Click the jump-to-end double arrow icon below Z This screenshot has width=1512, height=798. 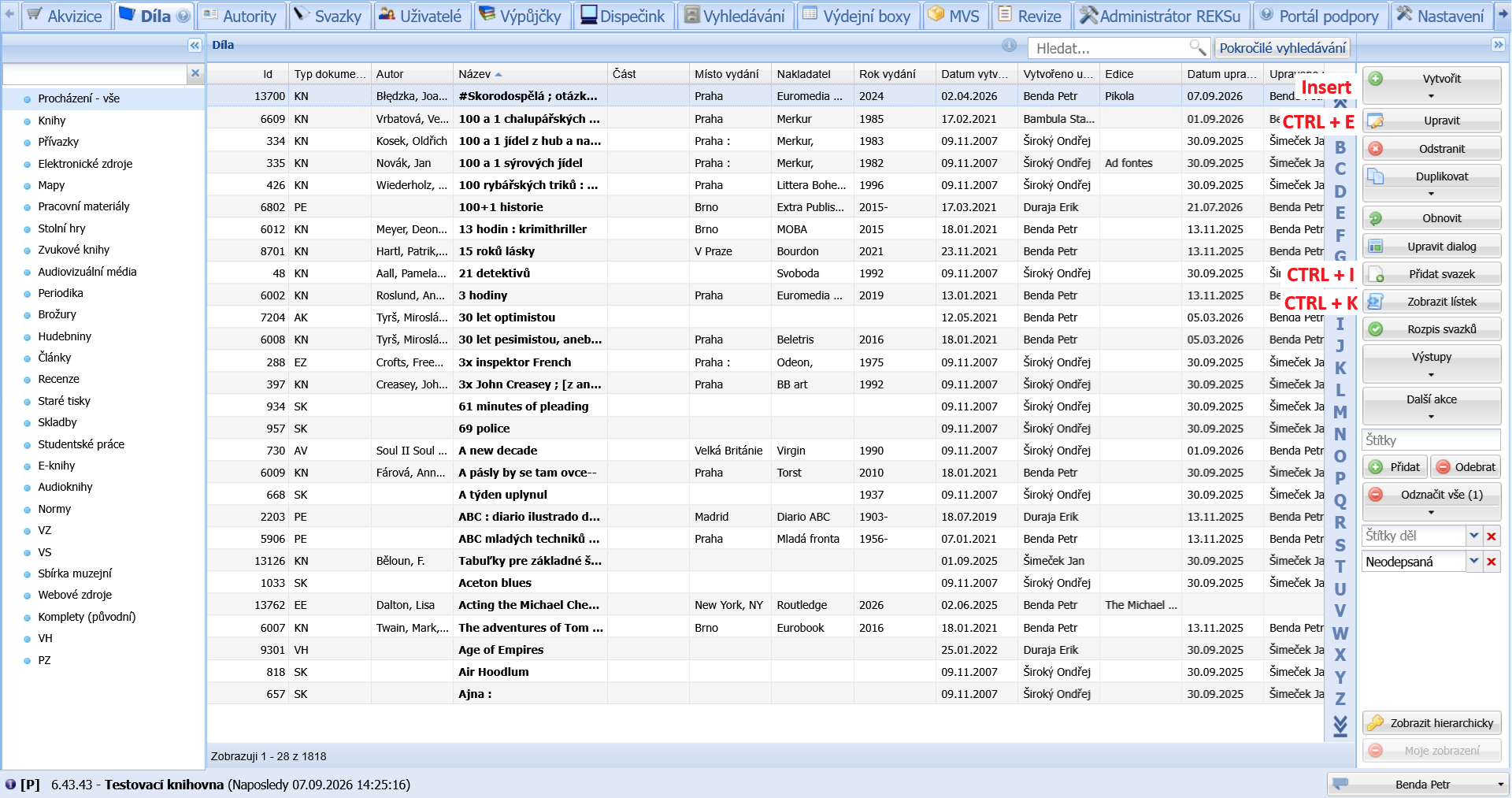click(1340, 726)
